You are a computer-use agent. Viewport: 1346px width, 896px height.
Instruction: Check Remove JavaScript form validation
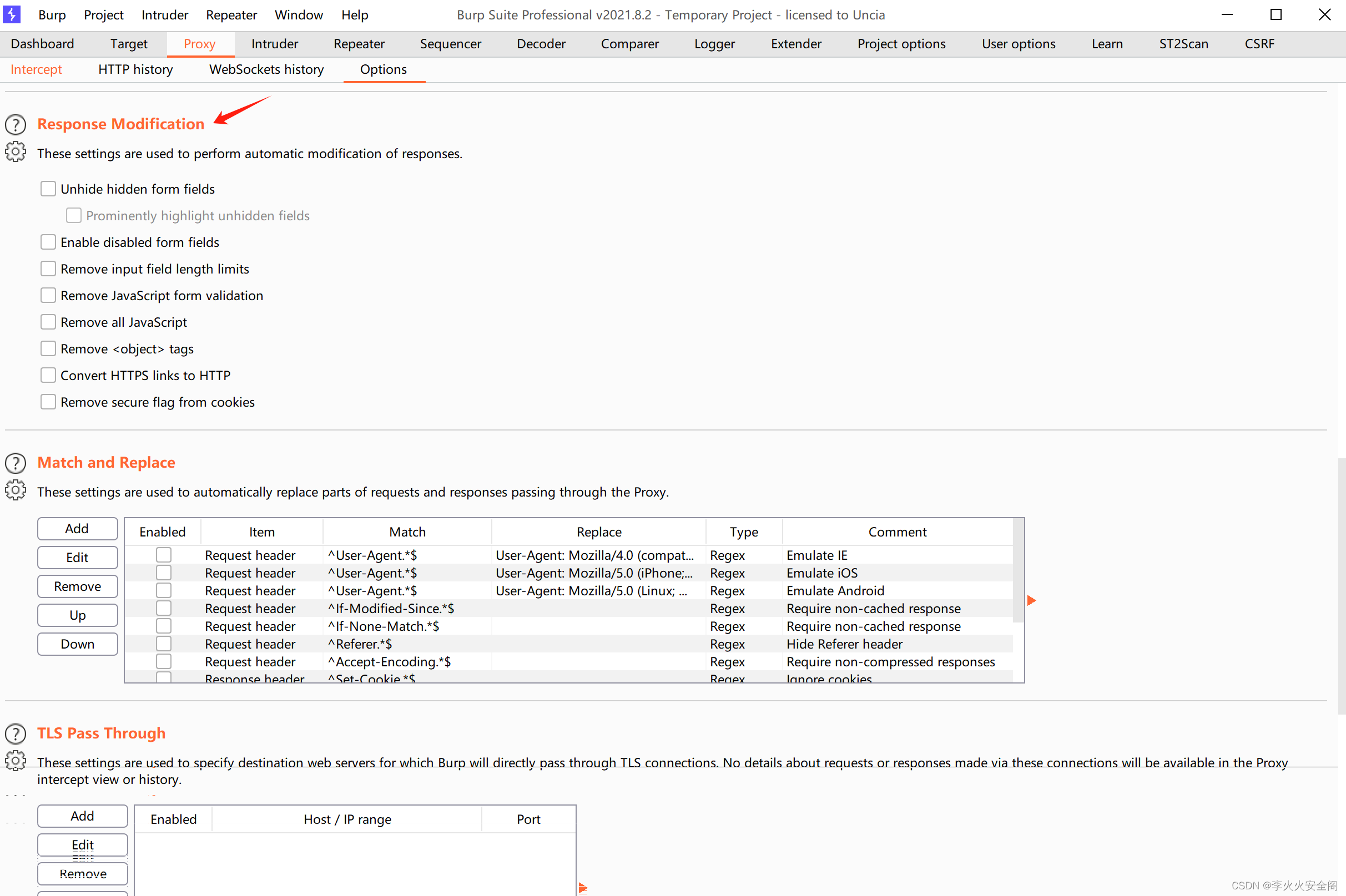pos(48,295)
